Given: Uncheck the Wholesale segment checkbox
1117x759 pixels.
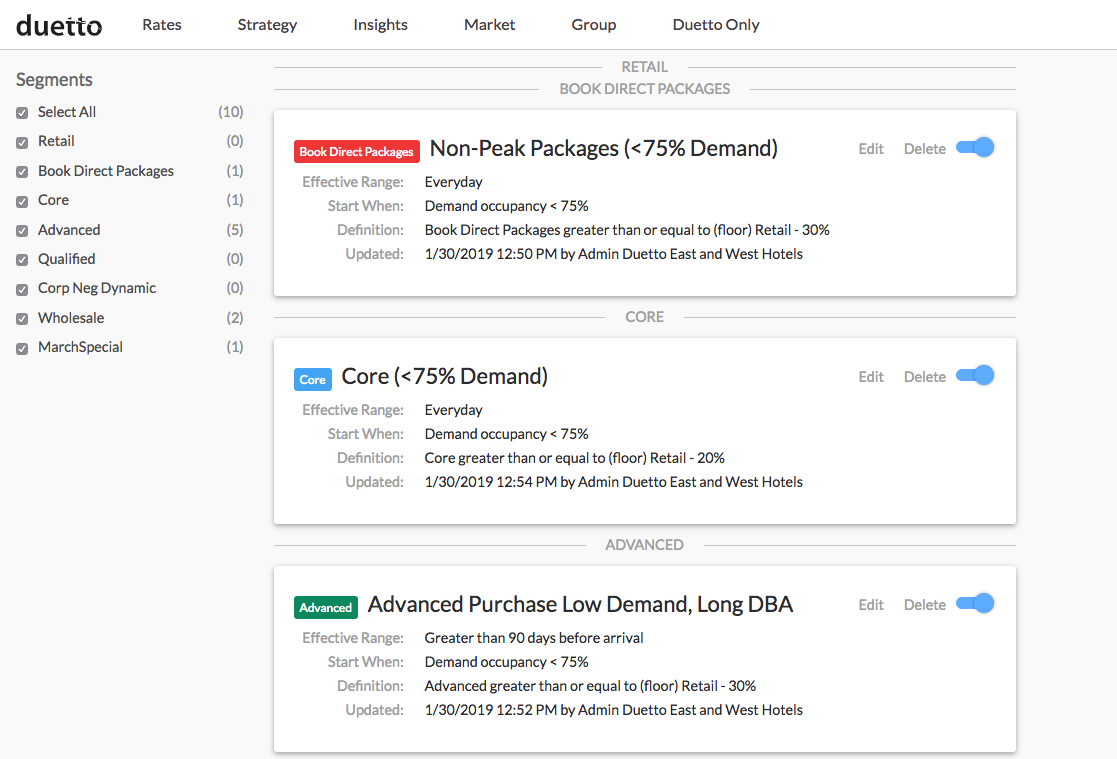Looking at the screenshot, I should 22,319.
